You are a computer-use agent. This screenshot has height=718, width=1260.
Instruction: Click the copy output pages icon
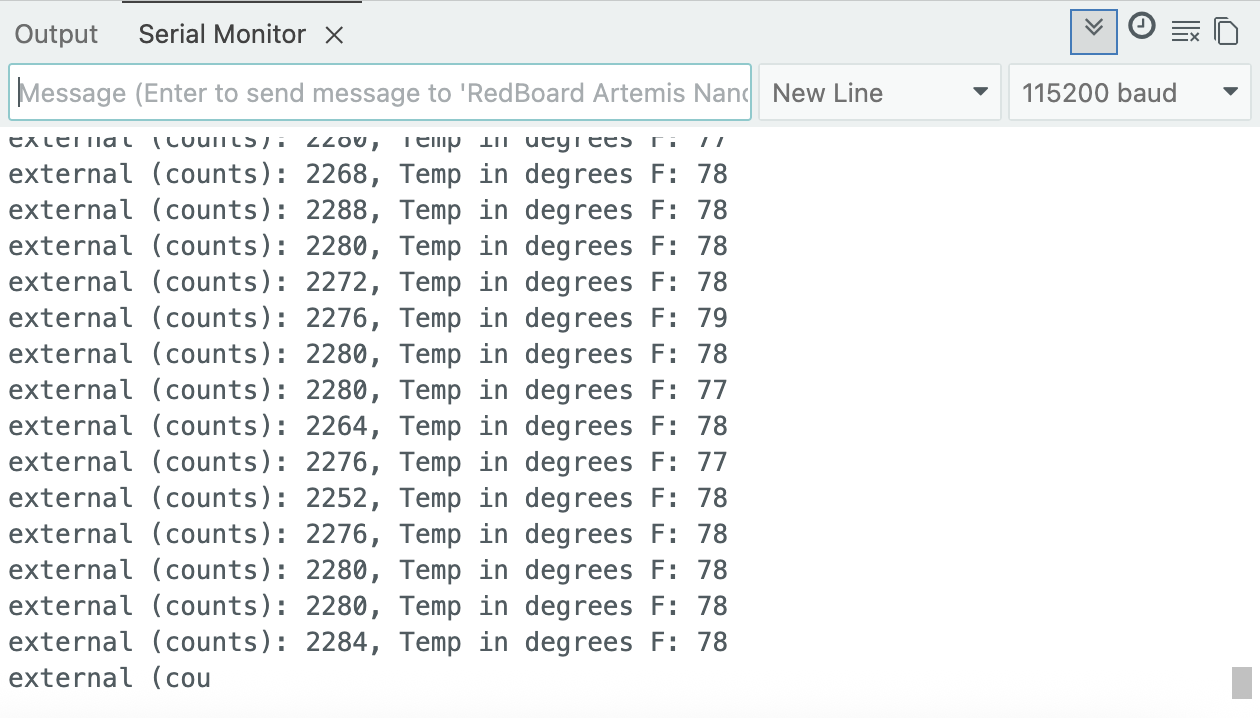(1226, 32)
